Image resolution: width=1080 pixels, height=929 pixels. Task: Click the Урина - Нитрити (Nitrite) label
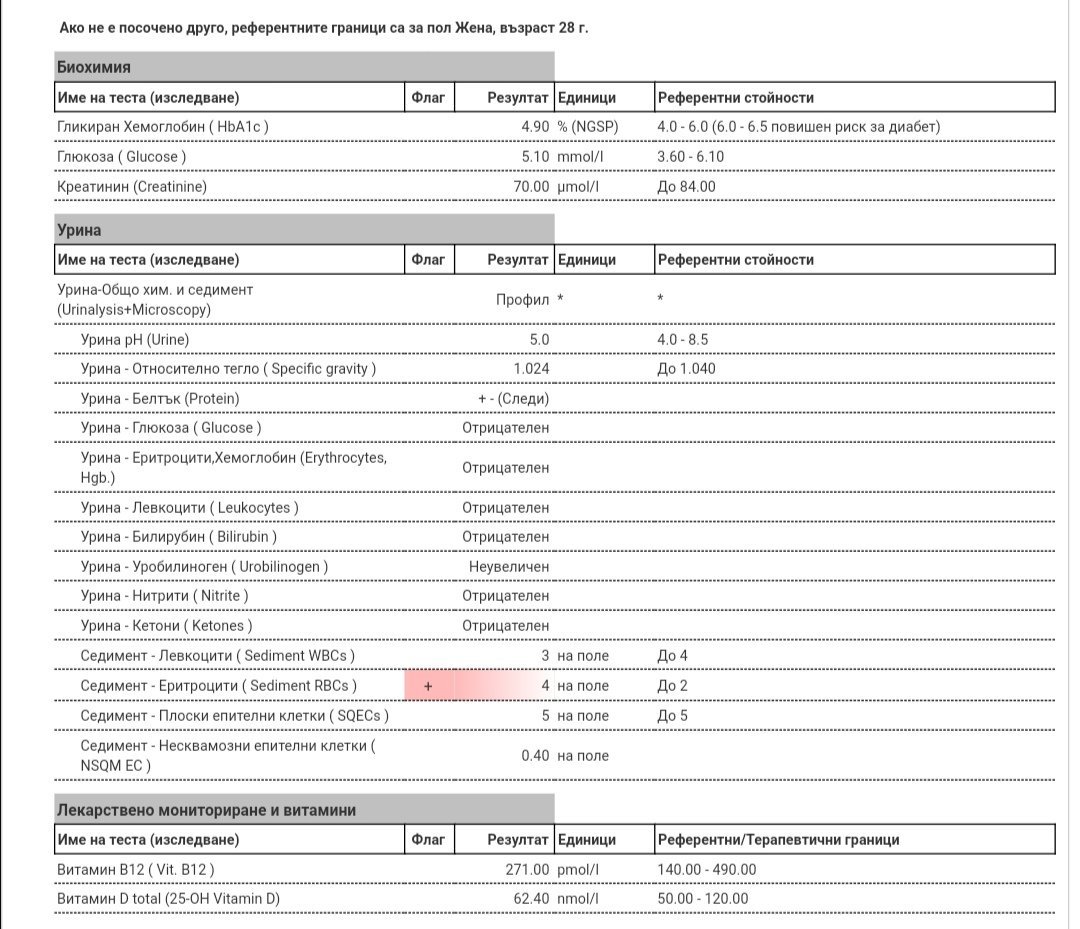(x=164, y=596)
